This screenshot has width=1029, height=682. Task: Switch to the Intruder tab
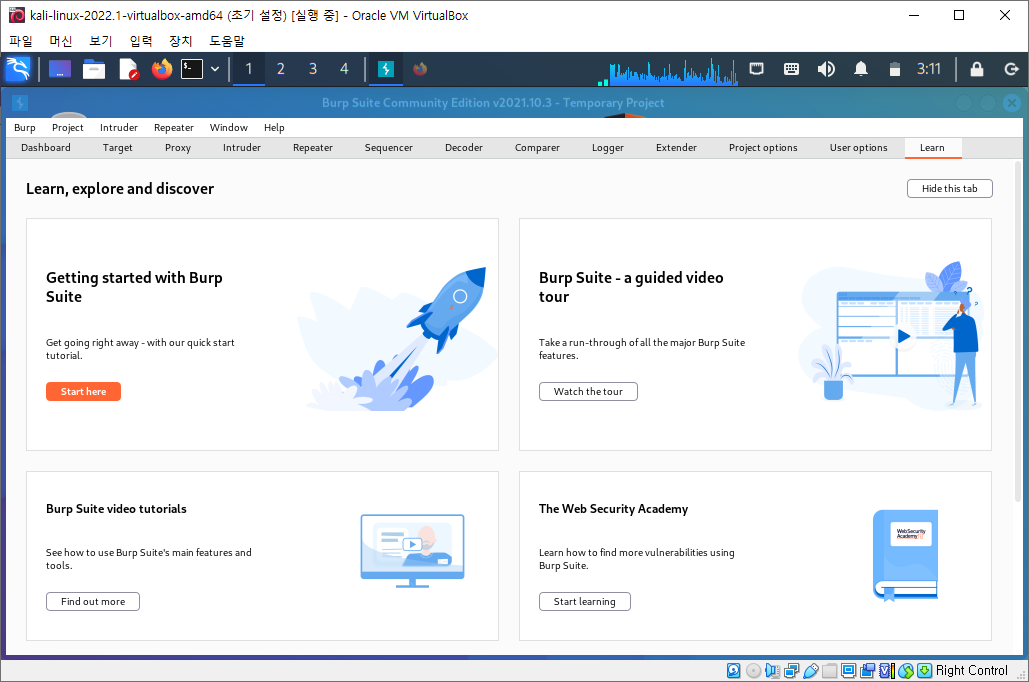242,148
